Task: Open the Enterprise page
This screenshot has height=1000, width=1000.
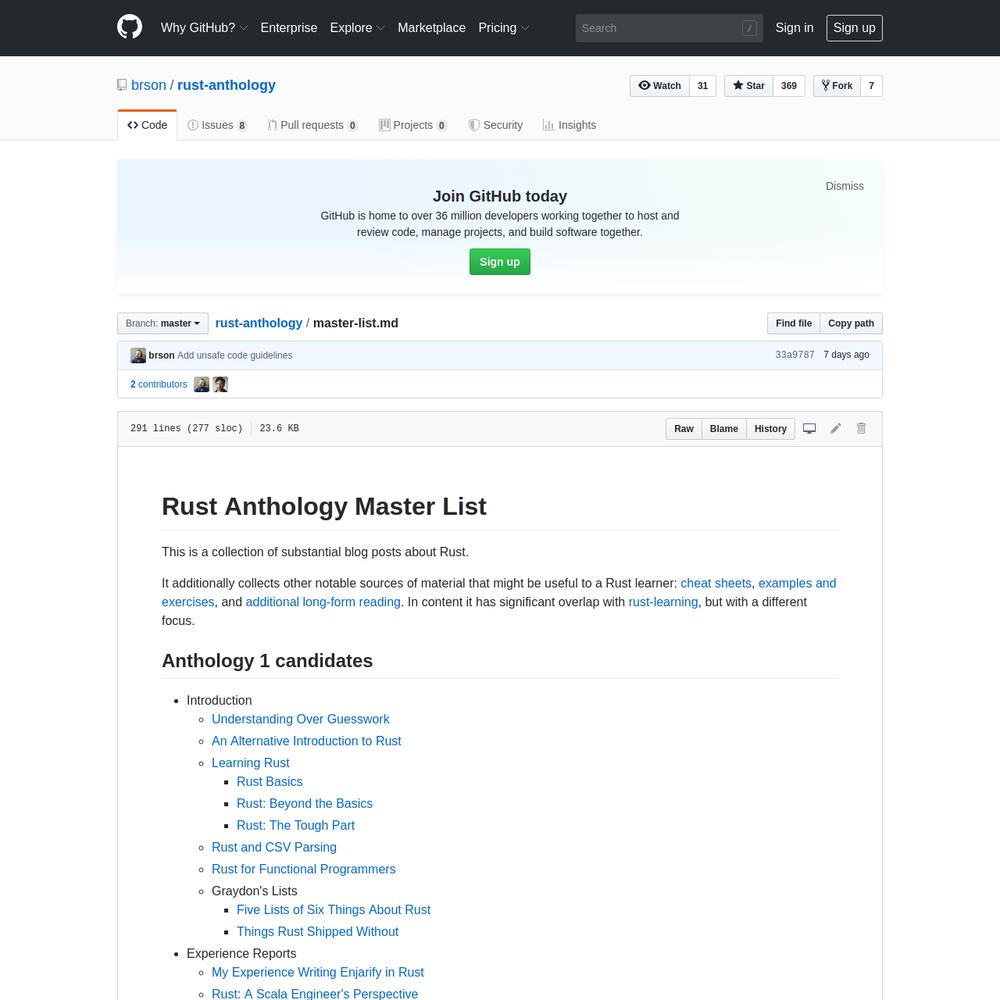Action: coord(289,27)
